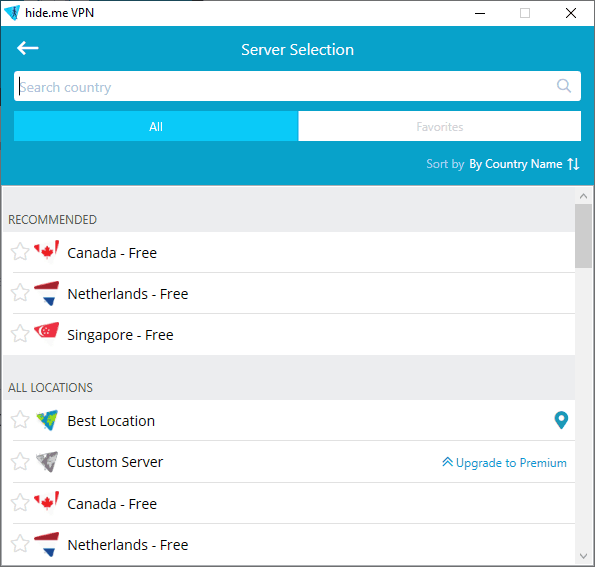Click the magnifying glass search icon

[564, 86]
